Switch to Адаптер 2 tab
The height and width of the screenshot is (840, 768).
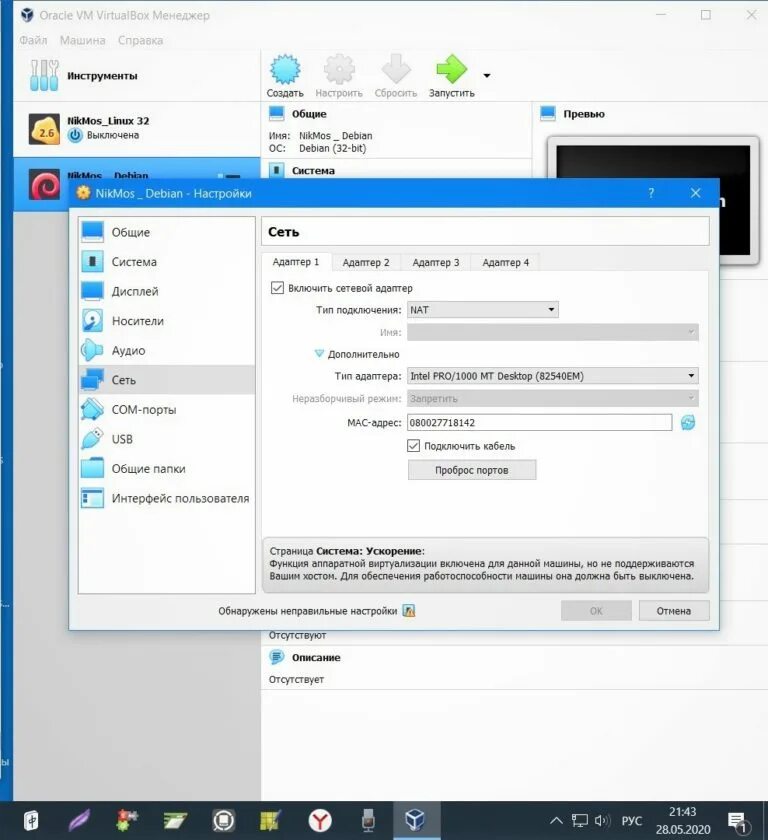pyautogui.click(x=366, y=262)
